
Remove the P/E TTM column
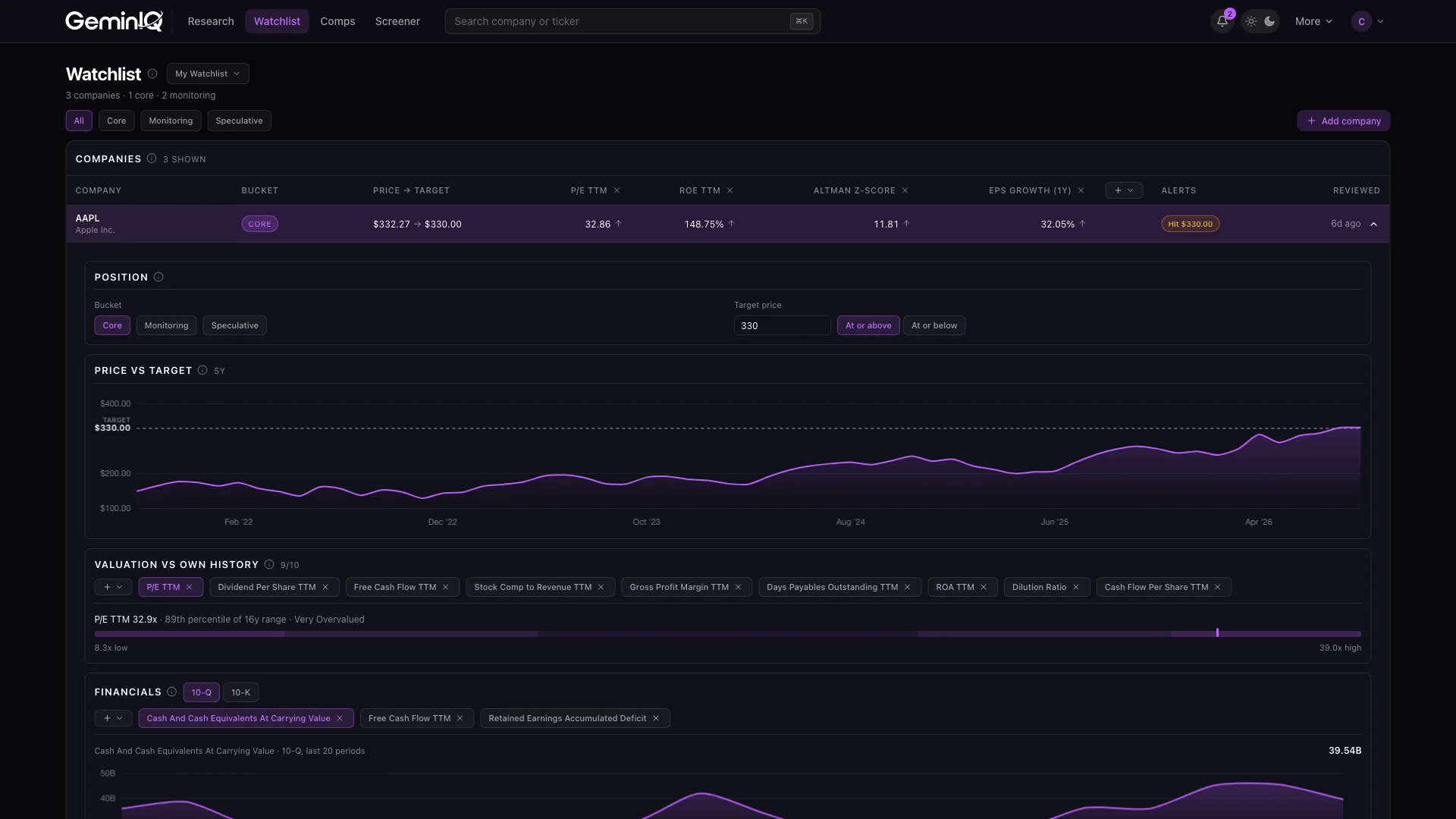click(x=617, y=190)
